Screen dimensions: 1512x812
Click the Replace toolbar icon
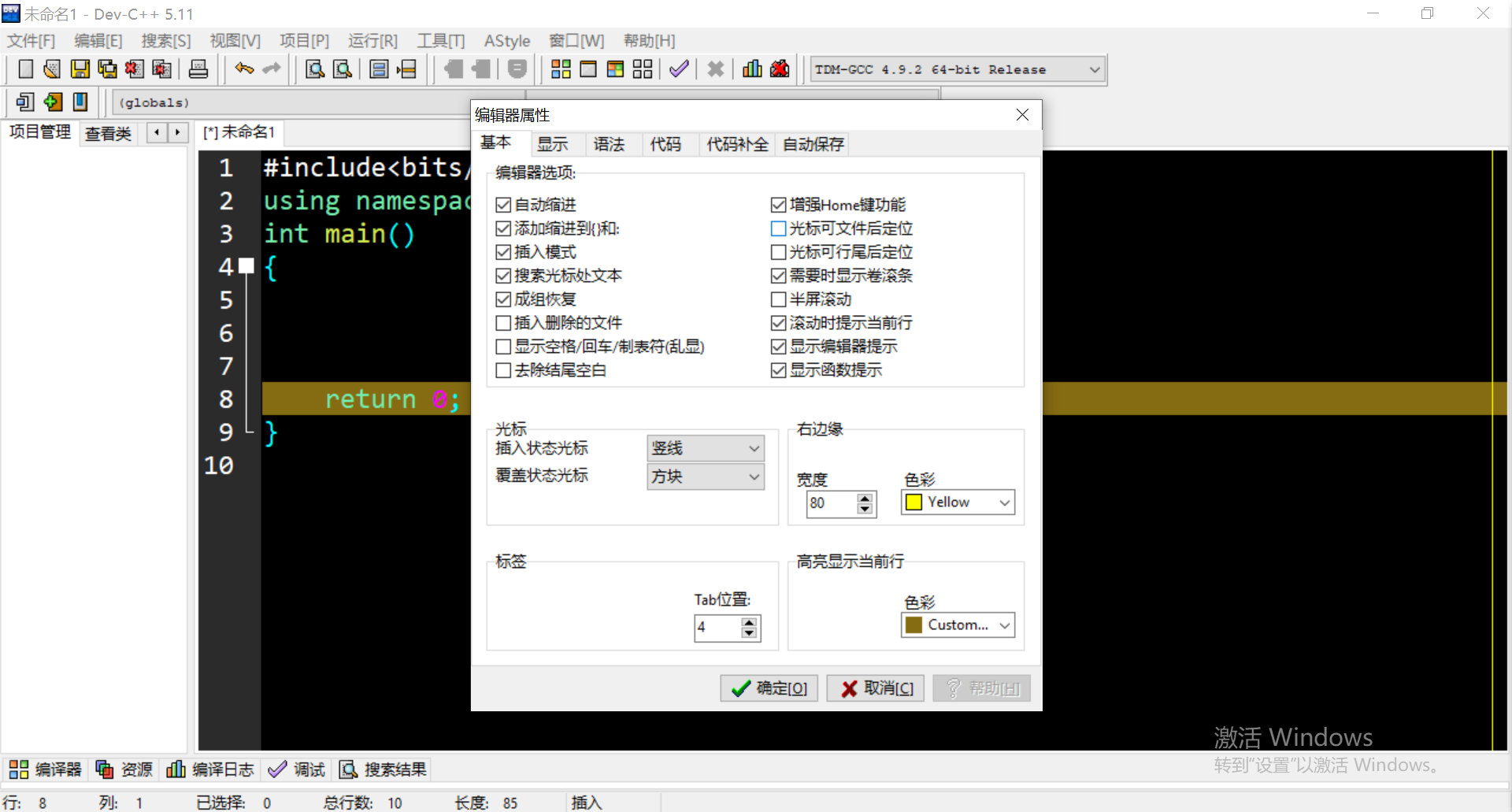pyautogui.click(x=343, y=69)
